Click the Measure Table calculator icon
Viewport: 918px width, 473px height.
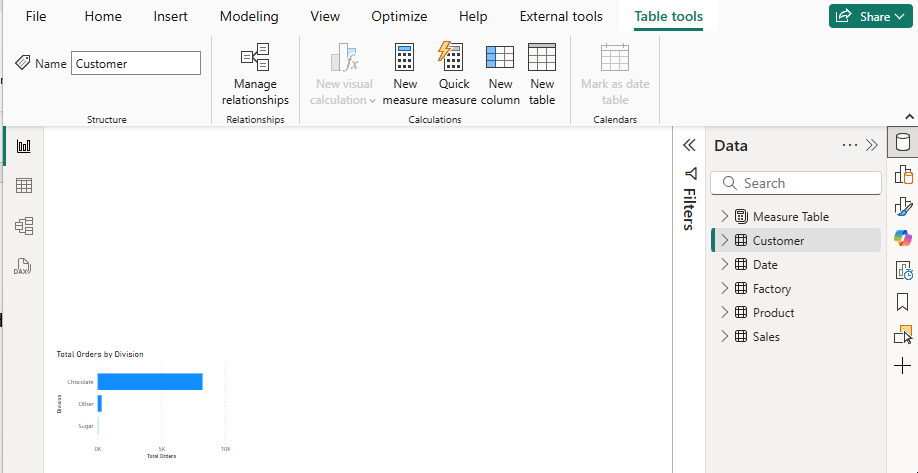pos(741,217)
